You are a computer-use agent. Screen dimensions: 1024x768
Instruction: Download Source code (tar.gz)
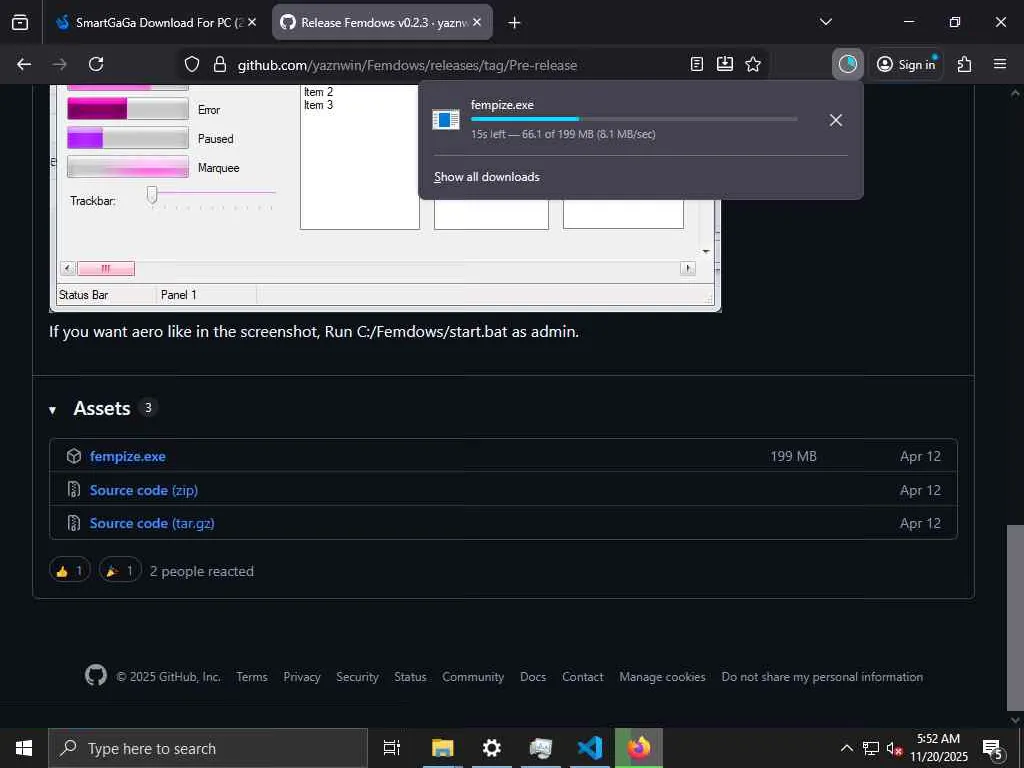[152, 523]
